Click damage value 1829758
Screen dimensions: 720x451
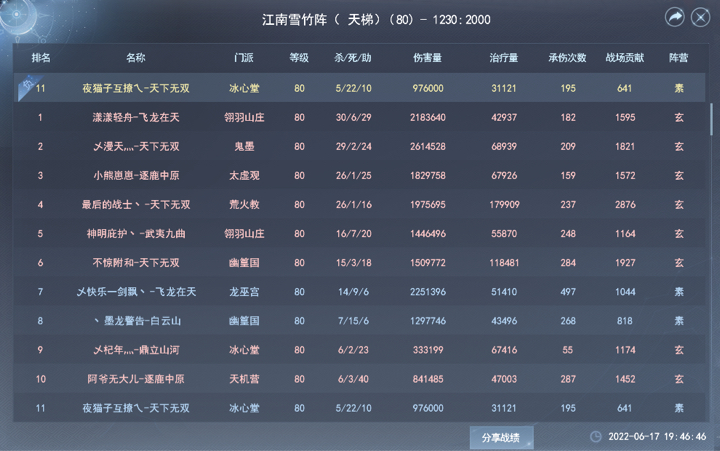(428, 175)
